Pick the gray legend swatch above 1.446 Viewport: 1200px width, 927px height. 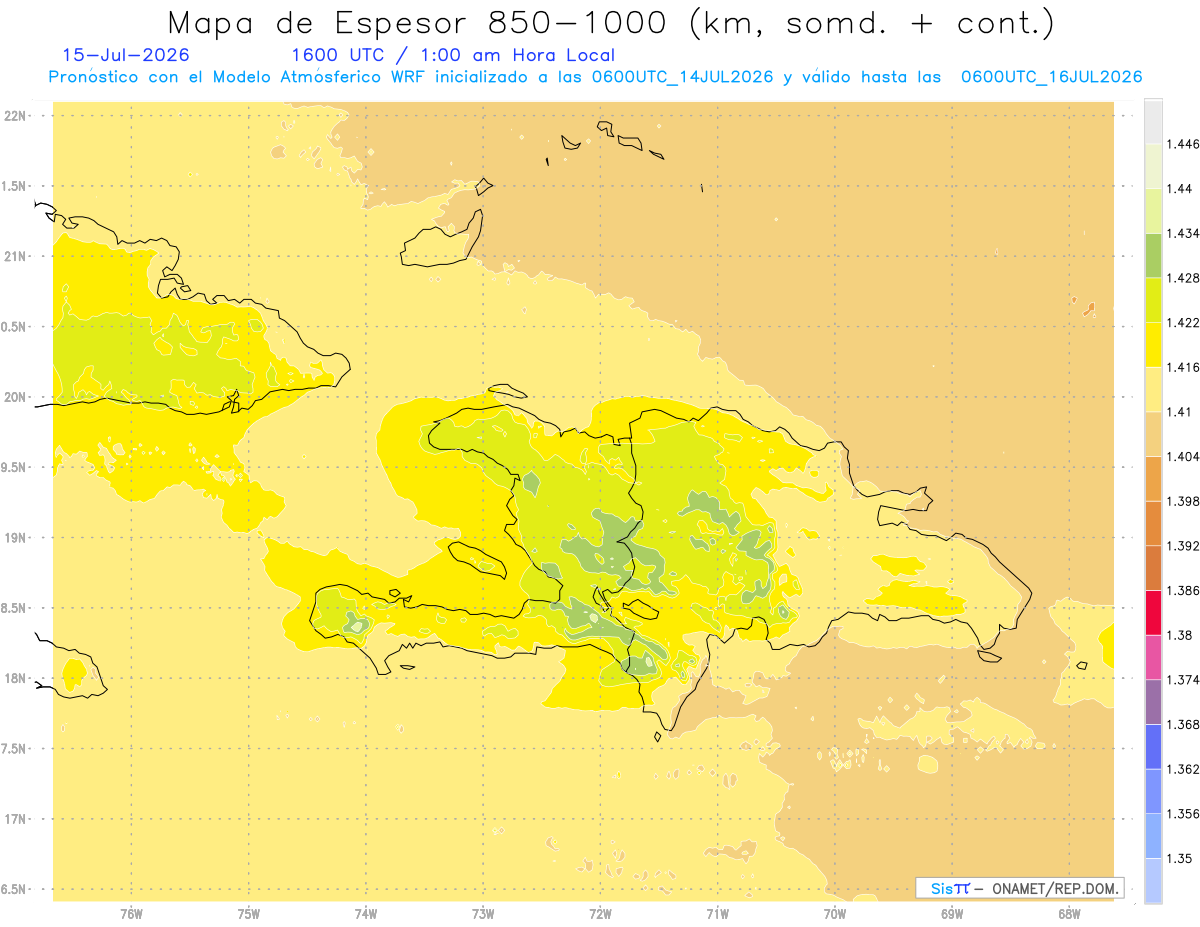pyautogui.click(x=1153, y=122)
